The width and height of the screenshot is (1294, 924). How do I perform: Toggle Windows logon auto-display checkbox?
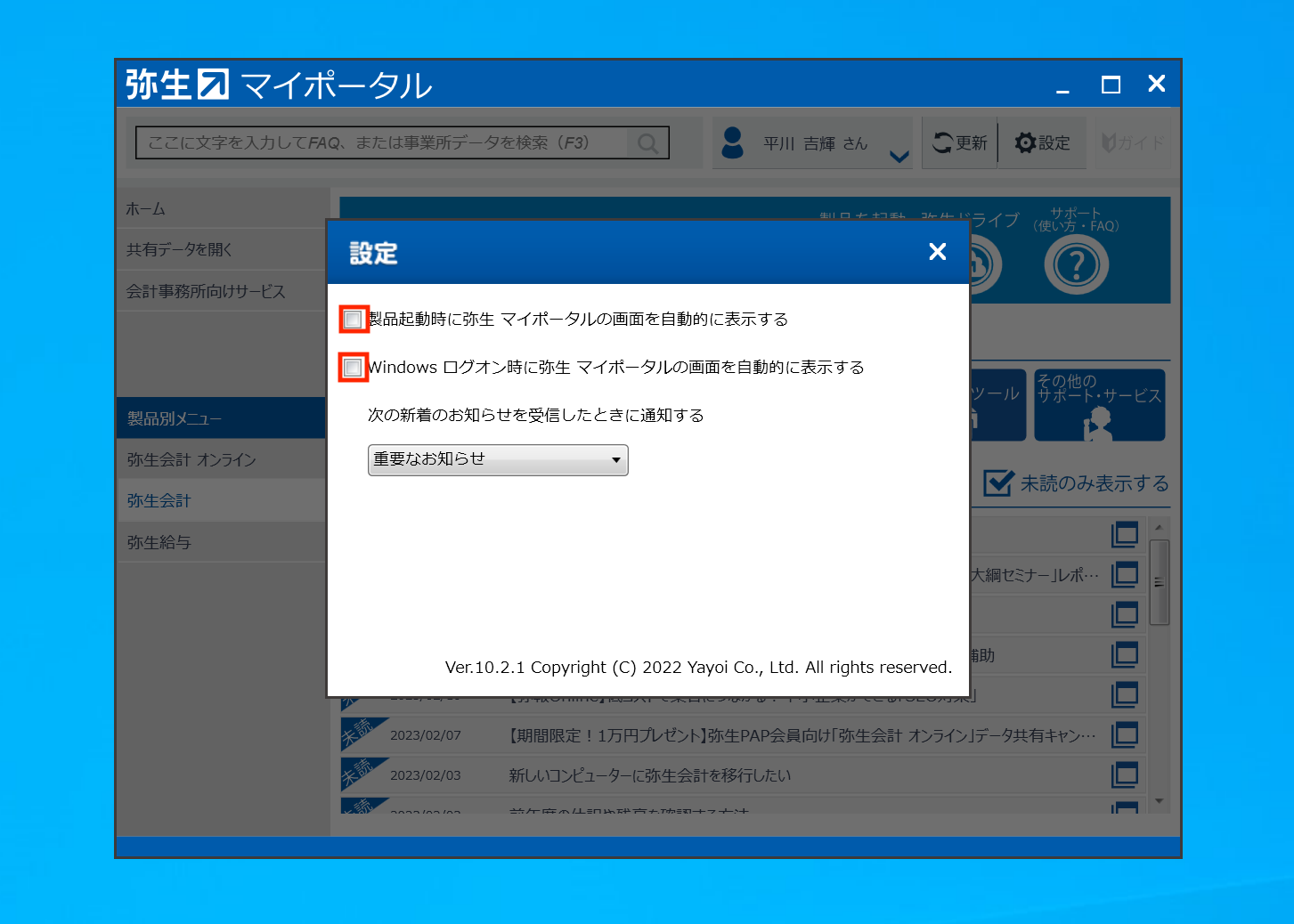coord(354,367)
